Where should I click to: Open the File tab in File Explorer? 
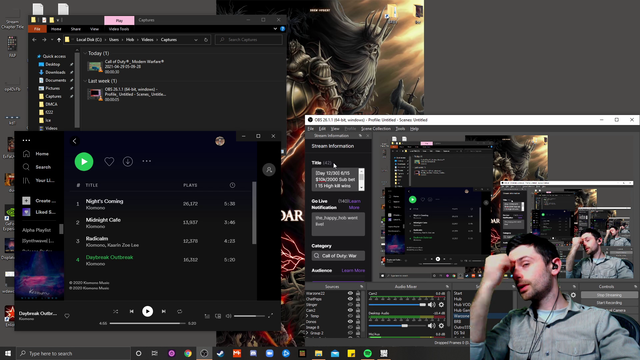37,29
